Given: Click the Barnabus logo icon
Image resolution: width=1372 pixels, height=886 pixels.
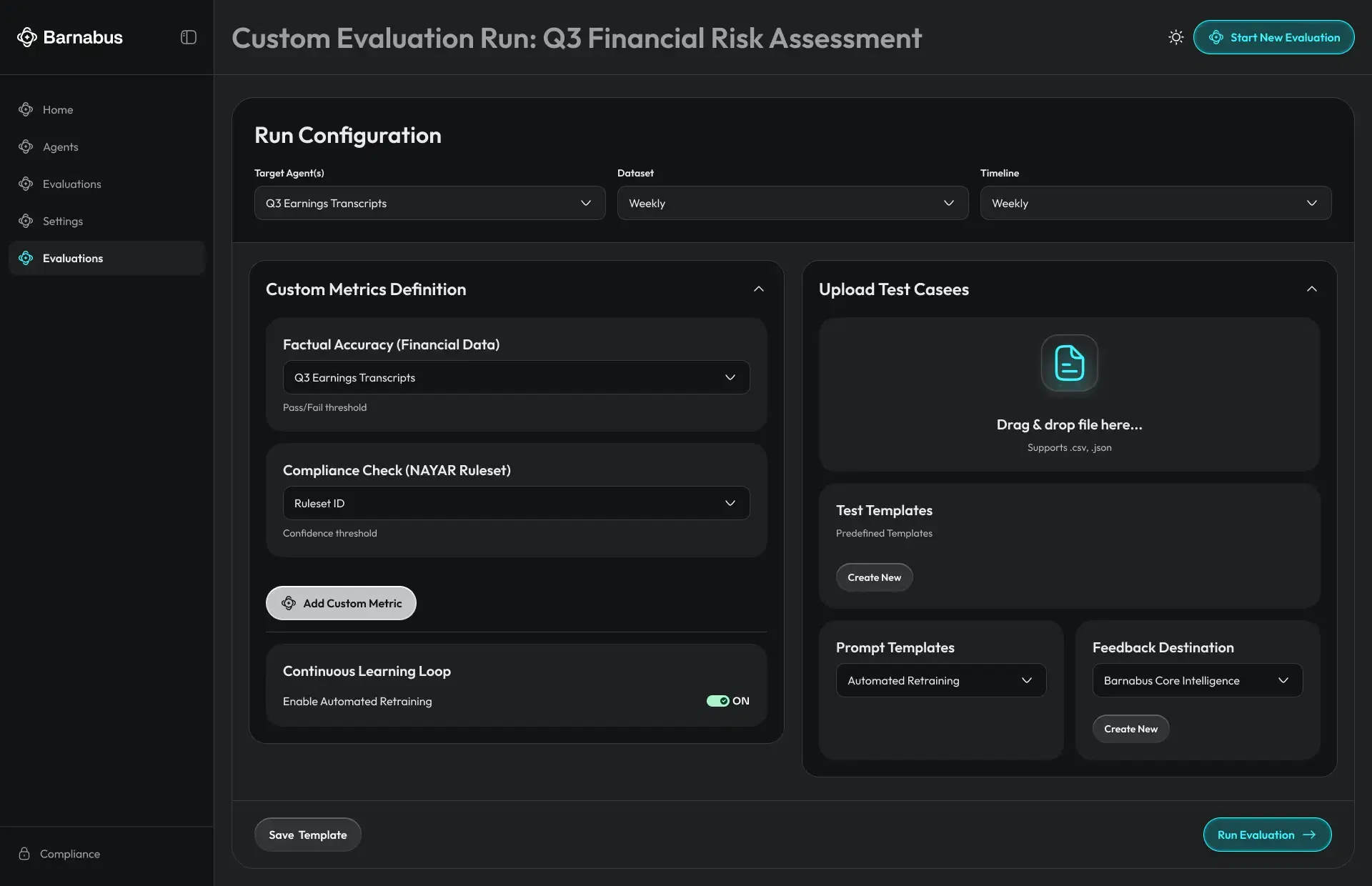Looking at the screenshot, I should click(27, 37).
